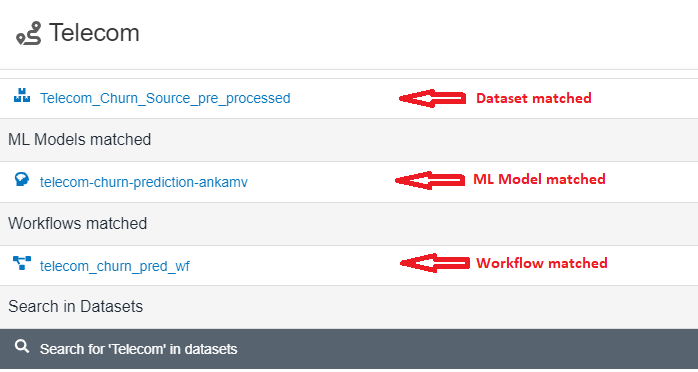698x372 pixels.
Task: Click the dataset icon next to Telecom_Churn_Source_pre_processed
Action: pyautogui.click(x=22, y=96)
